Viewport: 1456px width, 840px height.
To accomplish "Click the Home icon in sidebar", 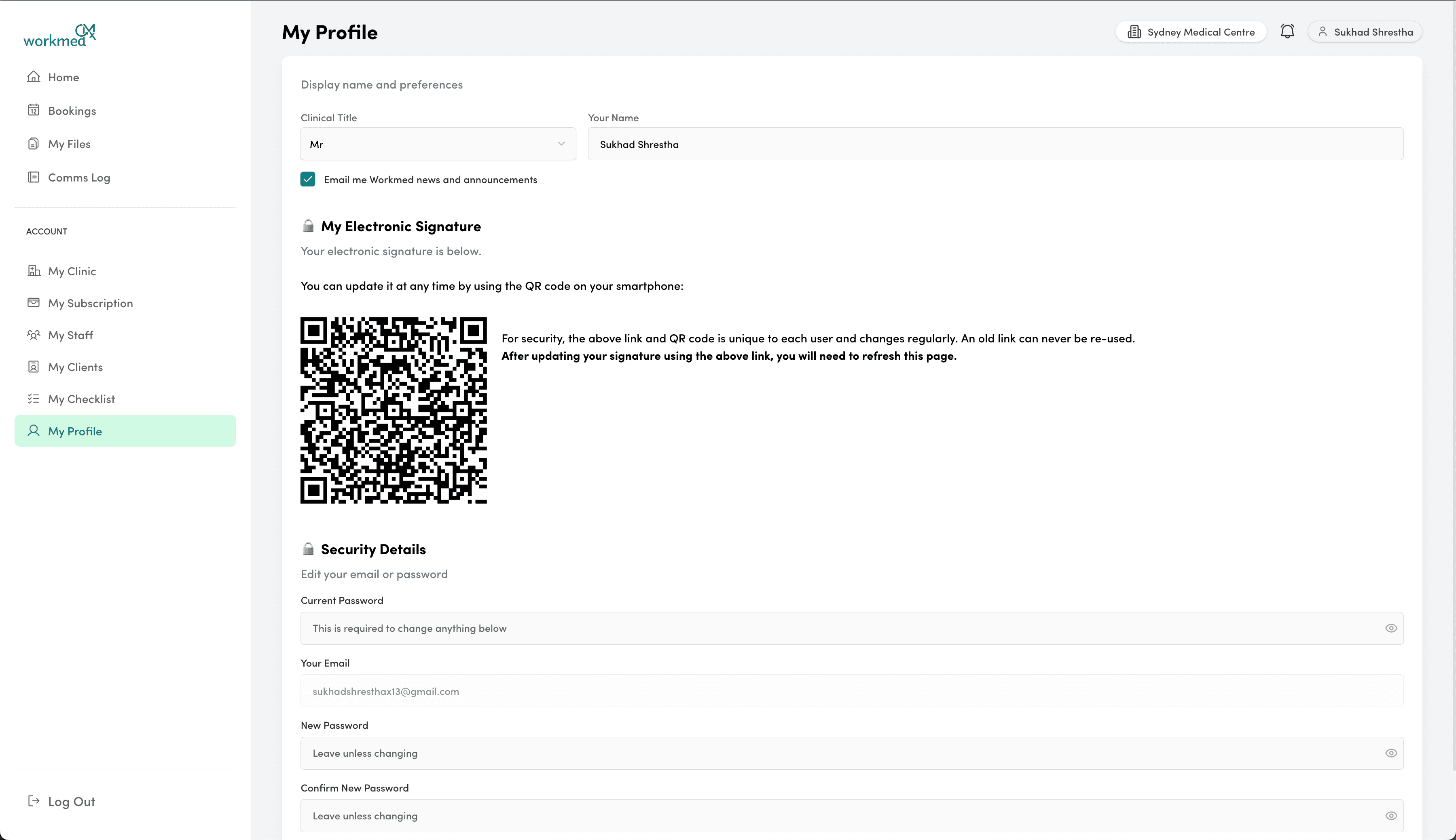I will coord(34,76).
